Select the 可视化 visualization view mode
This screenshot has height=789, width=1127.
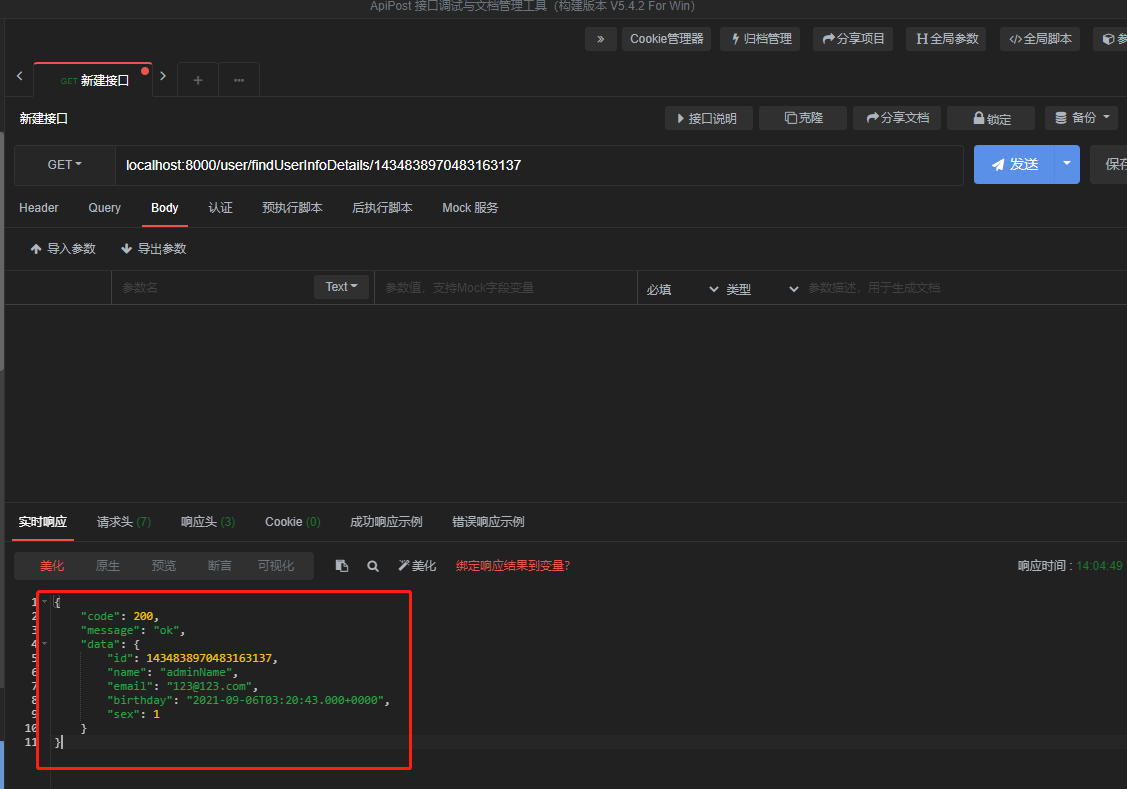(x=276, y=566)
